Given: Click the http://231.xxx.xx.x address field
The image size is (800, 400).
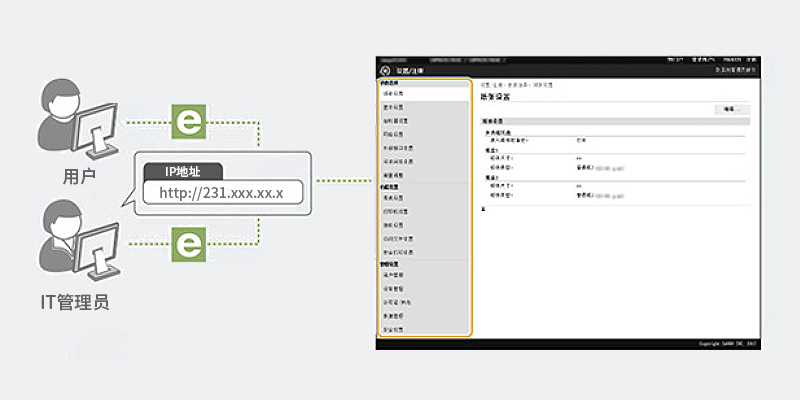Looking at the screenshot, I should click(x=221, y=192).
